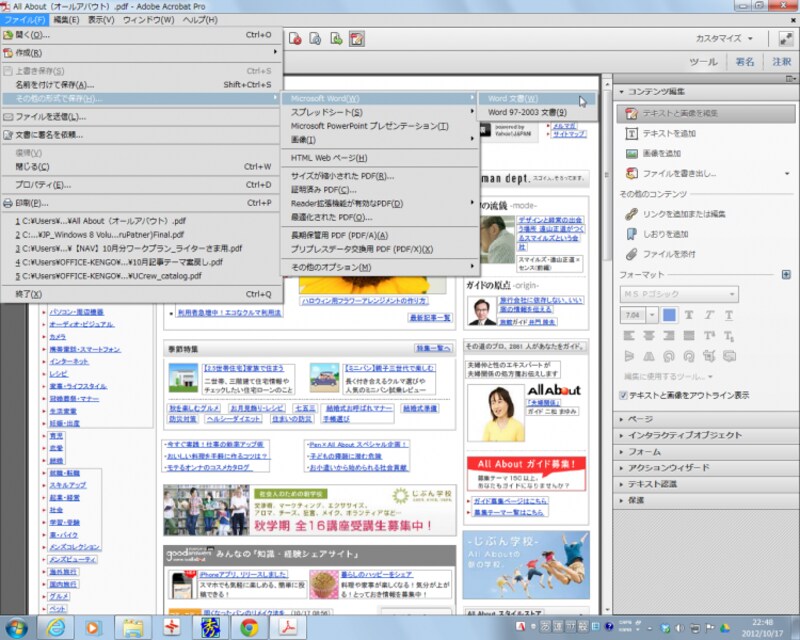
Task: Open recent file 2 JP_Windows 8 PDF
Action: (x=141, y=235)
